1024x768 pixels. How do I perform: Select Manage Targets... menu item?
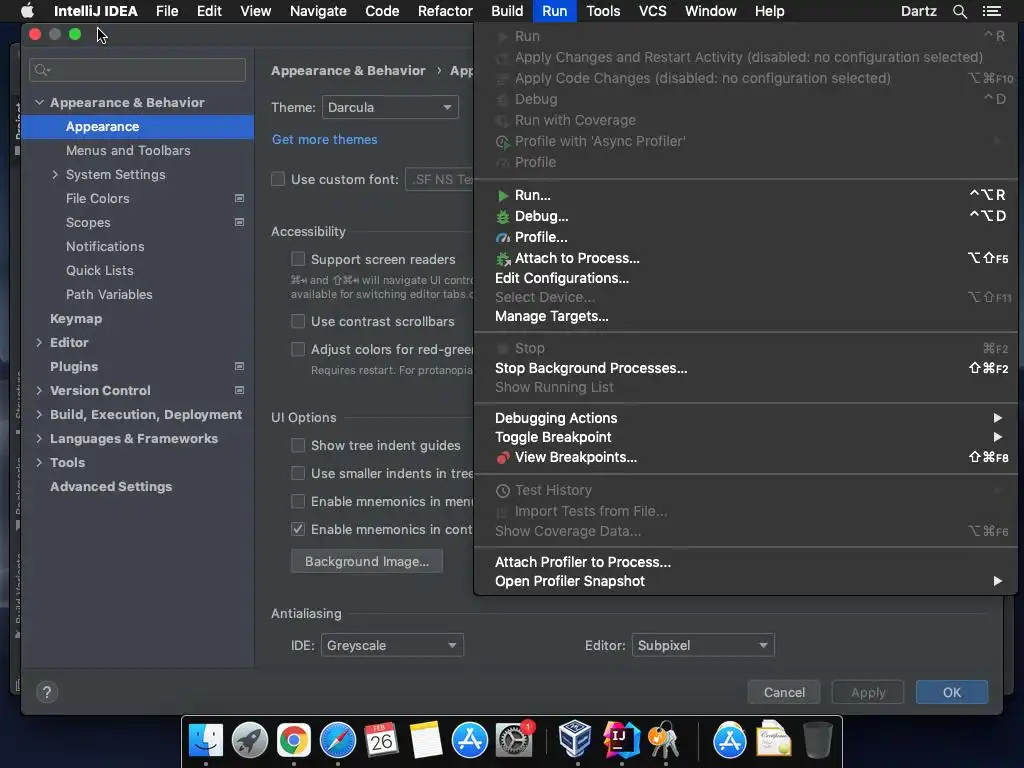[x=746, y=316]
